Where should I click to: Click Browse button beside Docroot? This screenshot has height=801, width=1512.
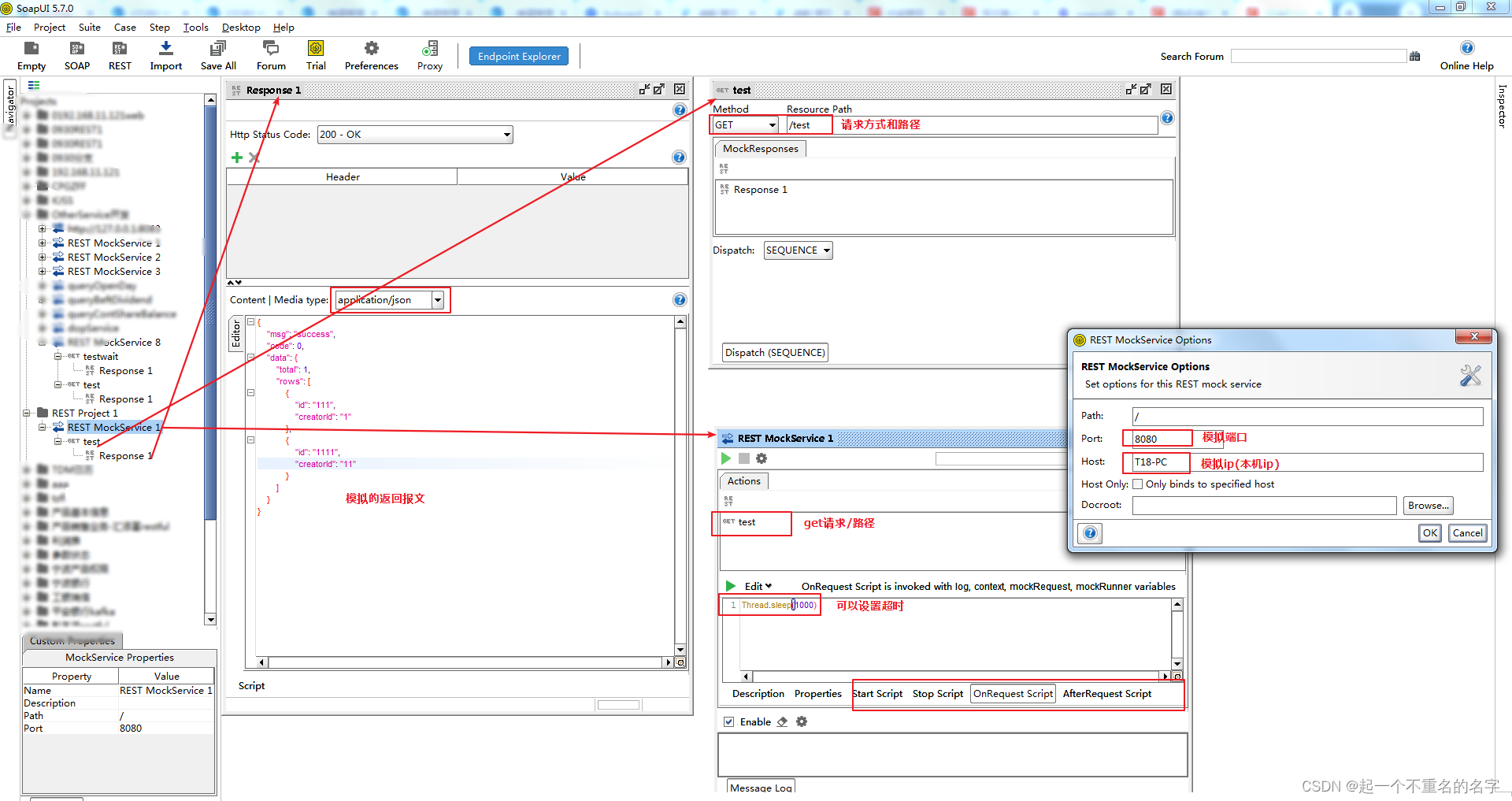click(x=1428, y=506)
